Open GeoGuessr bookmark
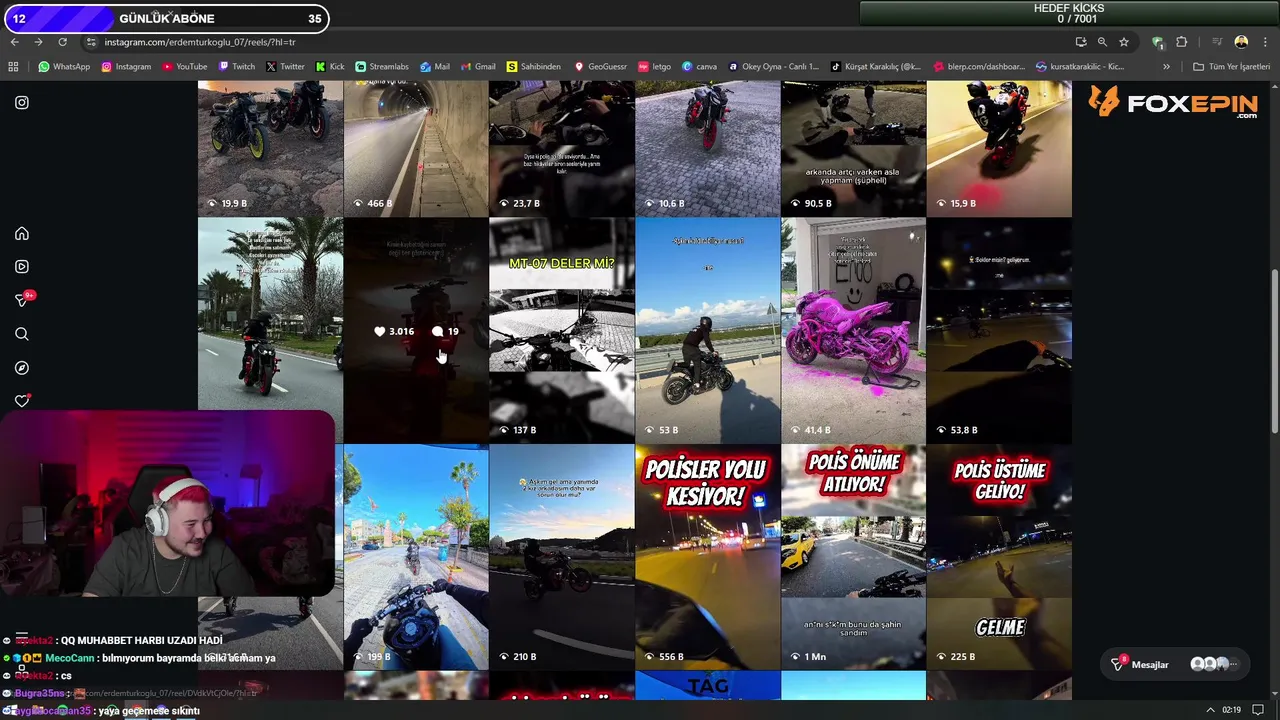The image size is (1280, 720). coord(600,67)
